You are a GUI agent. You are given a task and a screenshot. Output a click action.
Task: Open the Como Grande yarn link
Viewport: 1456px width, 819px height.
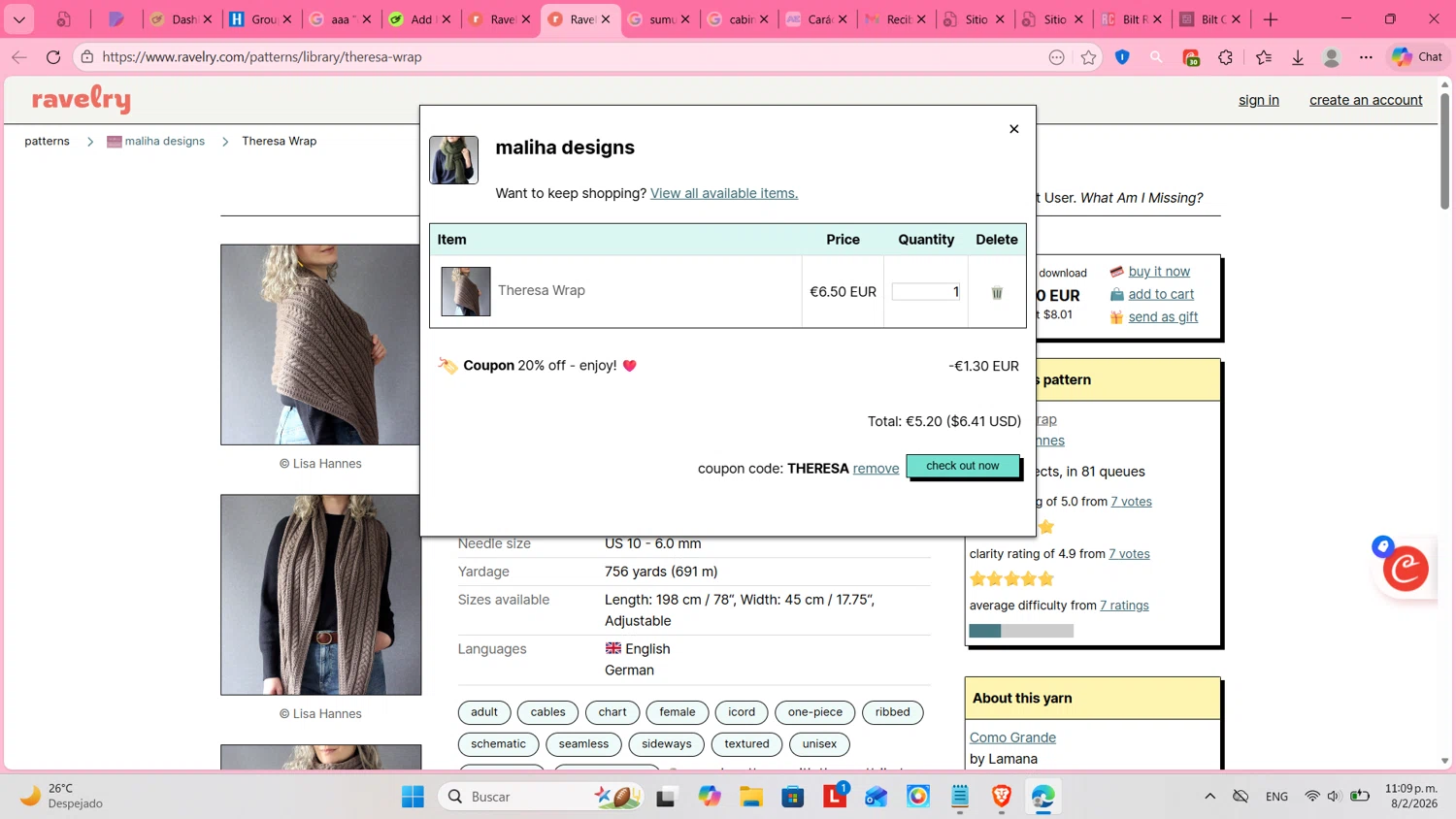pyautogui.click(x=1012, y=737)
